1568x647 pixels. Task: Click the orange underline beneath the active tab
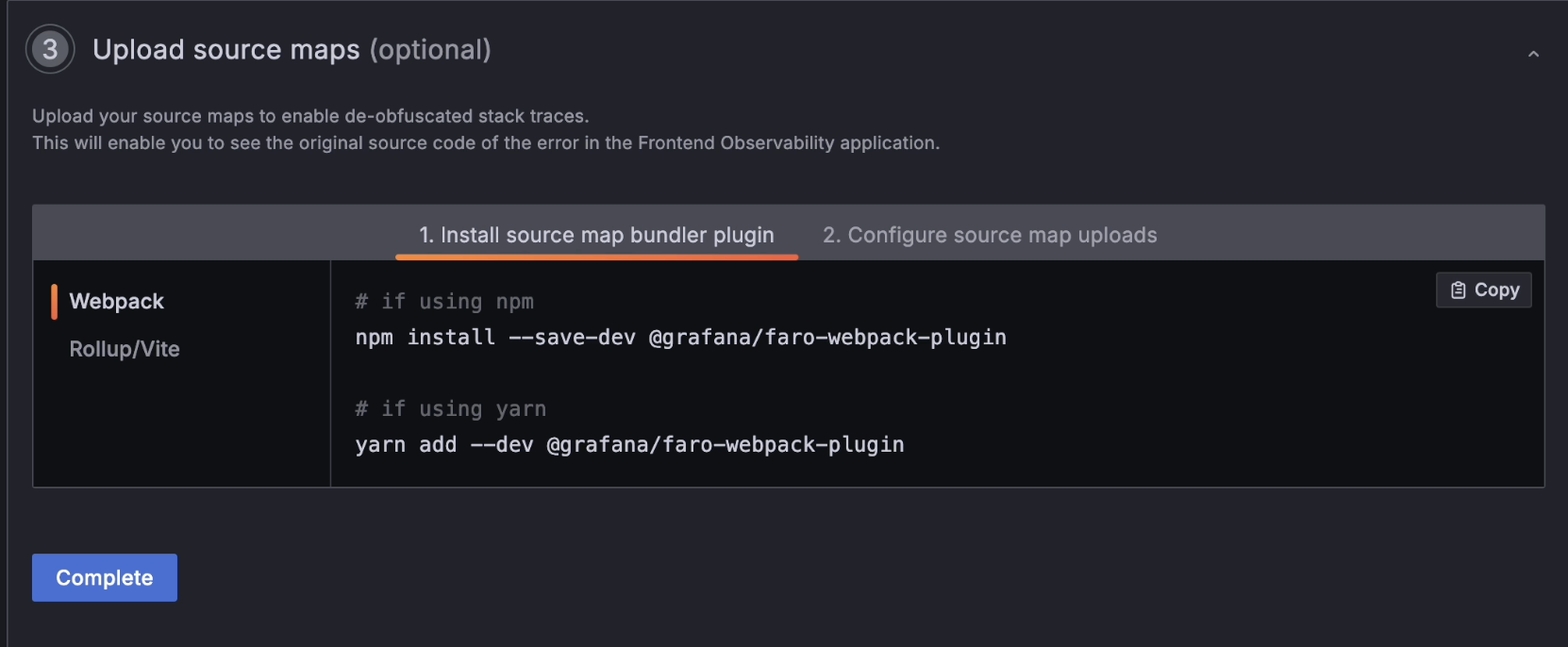coord(596,257)
